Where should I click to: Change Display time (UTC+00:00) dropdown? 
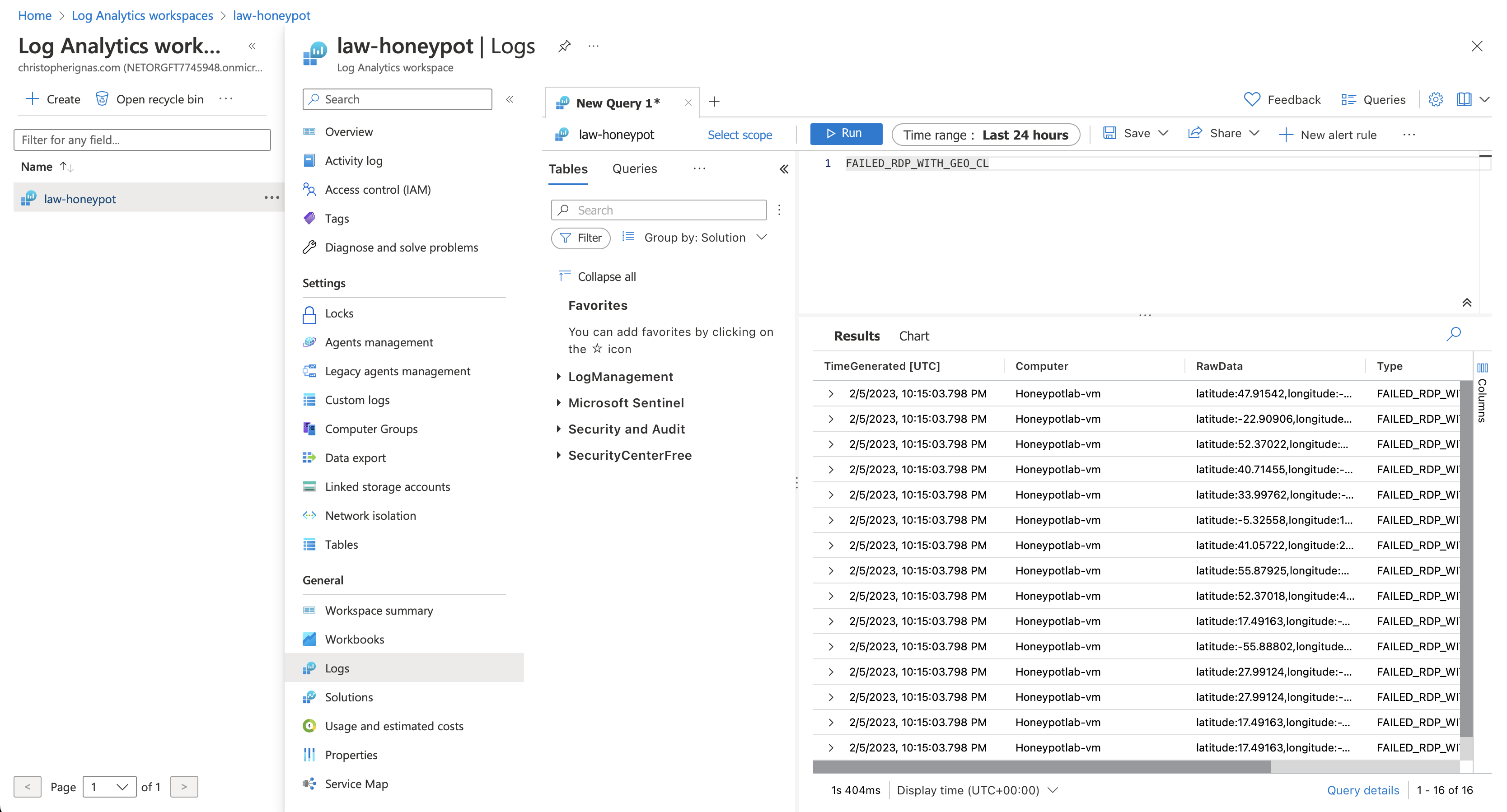click(977, 790)
